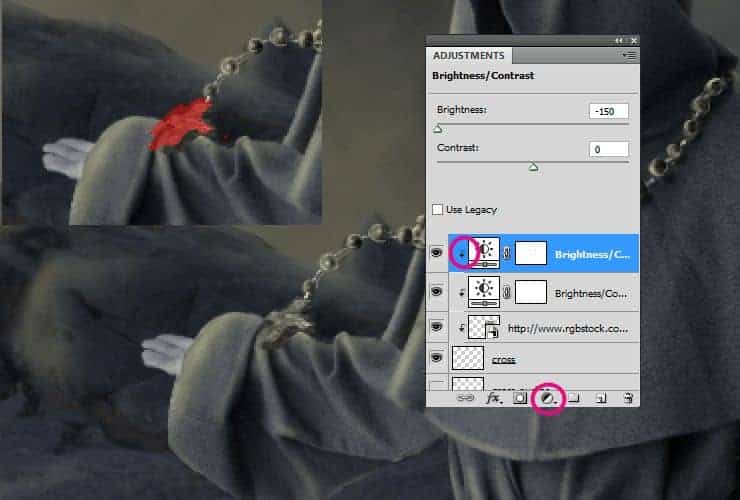Viewport: 740px width, 500px height.
Task: Hide the Brightness/Co... layer below selected
Action: coord(437,292)
